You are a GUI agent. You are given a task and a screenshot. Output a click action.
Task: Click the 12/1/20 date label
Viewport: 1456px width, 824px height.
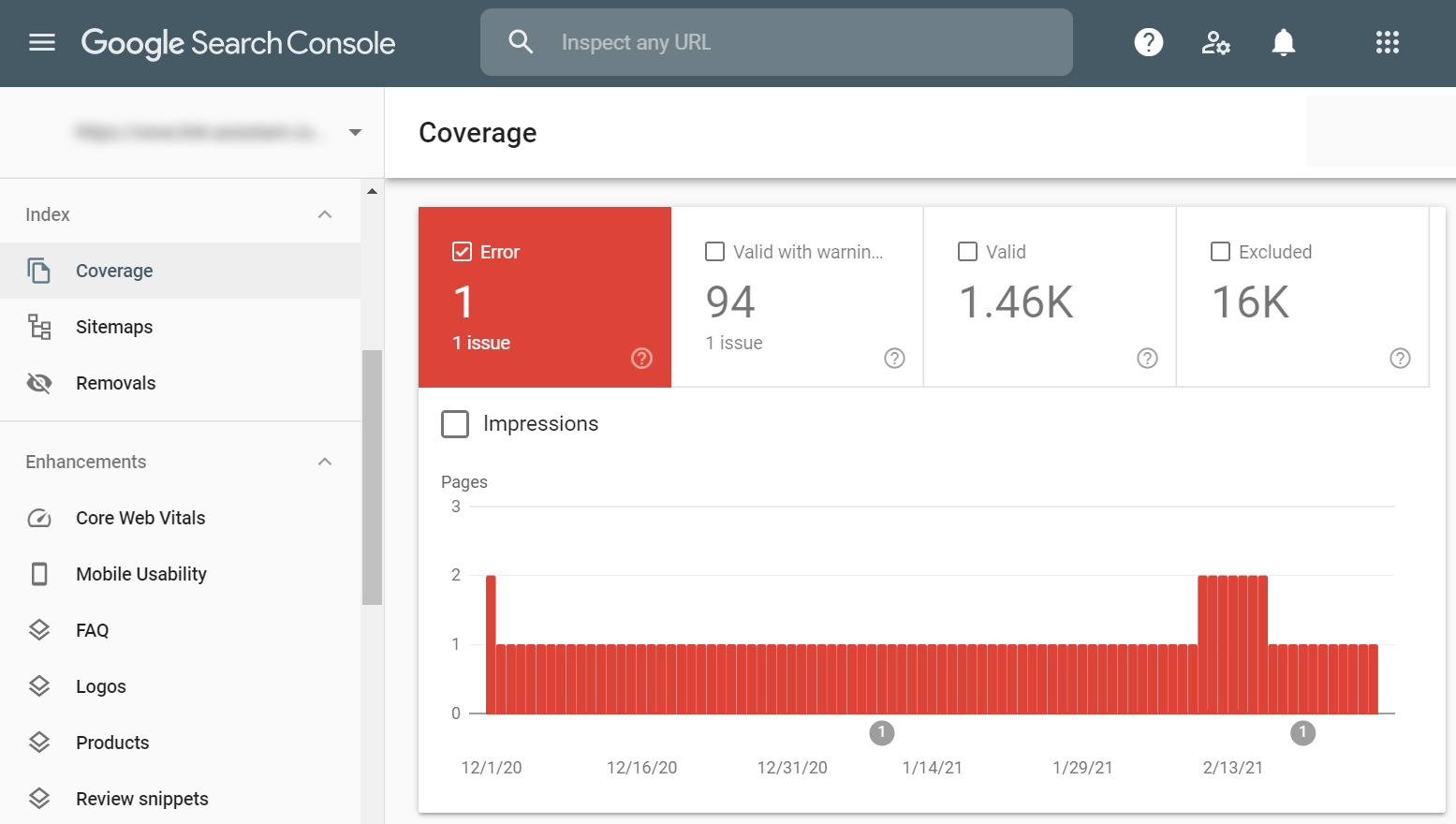tap(492, 768)
